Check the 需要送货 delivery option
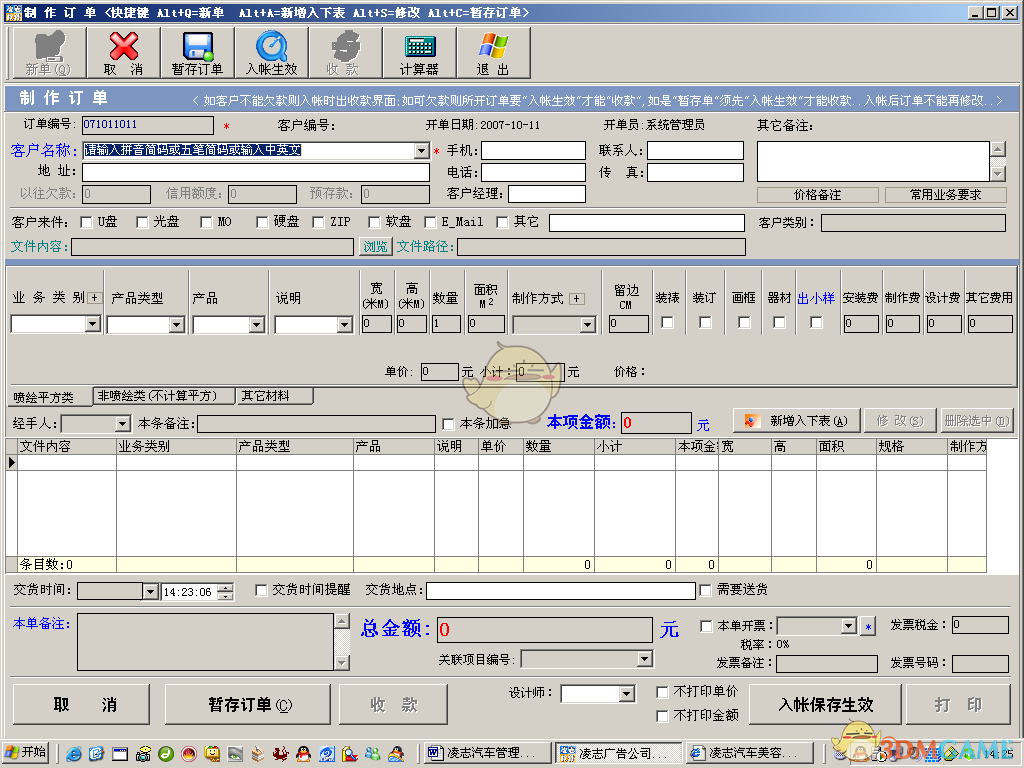Image resolution: width=1024 pixels, height=768 pixels. click(706, 590)
